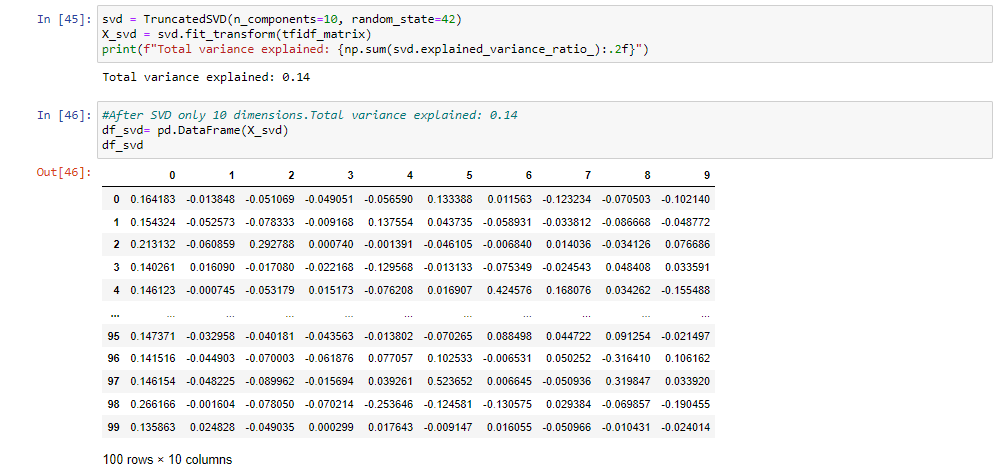Click the TruncatedSVD code line
The image size is (998, 472).
click(x=281, y=19)
